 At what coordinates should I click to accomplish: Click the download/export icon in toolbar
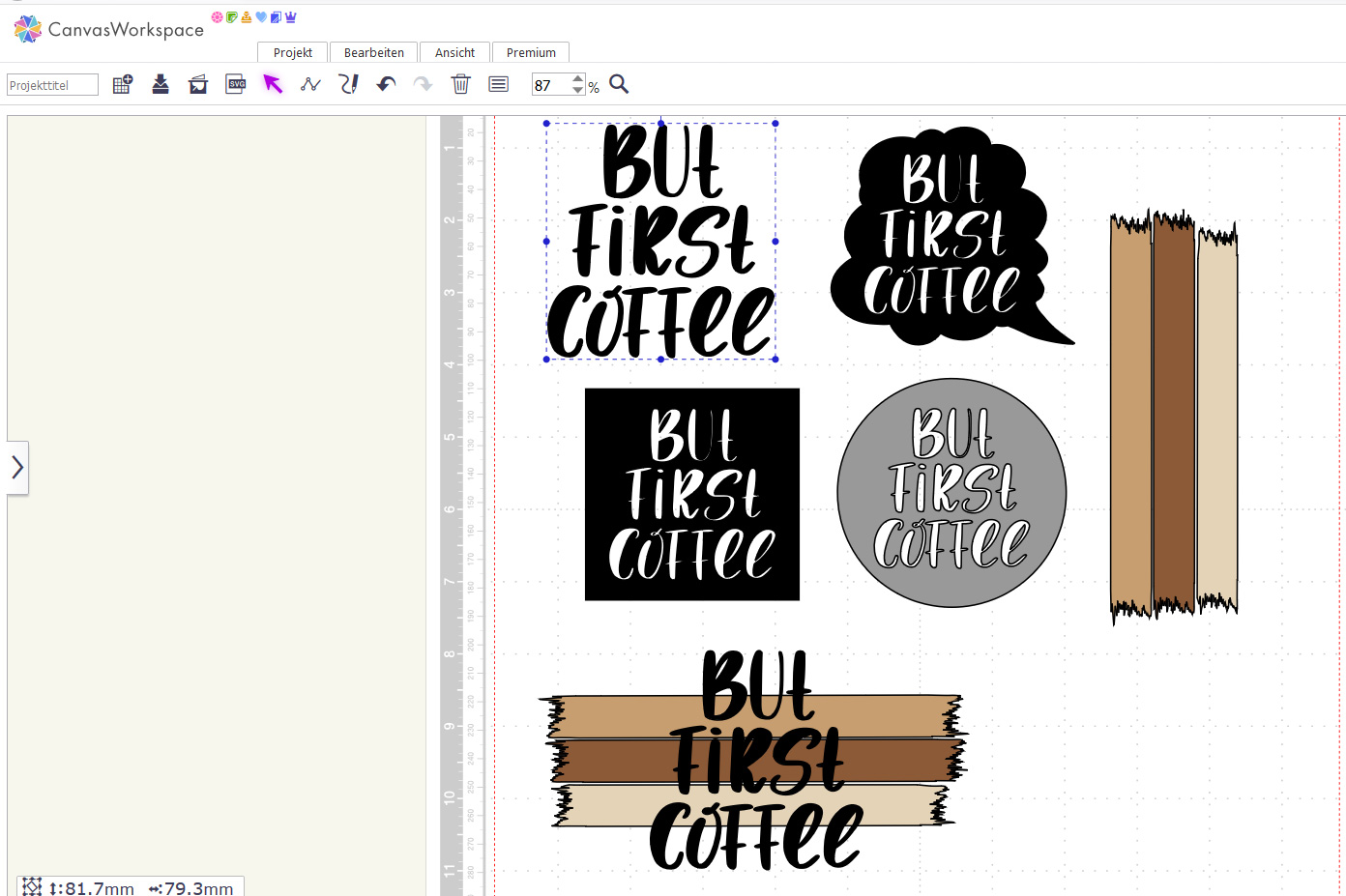pyautogui.click(x=161, y=85)
